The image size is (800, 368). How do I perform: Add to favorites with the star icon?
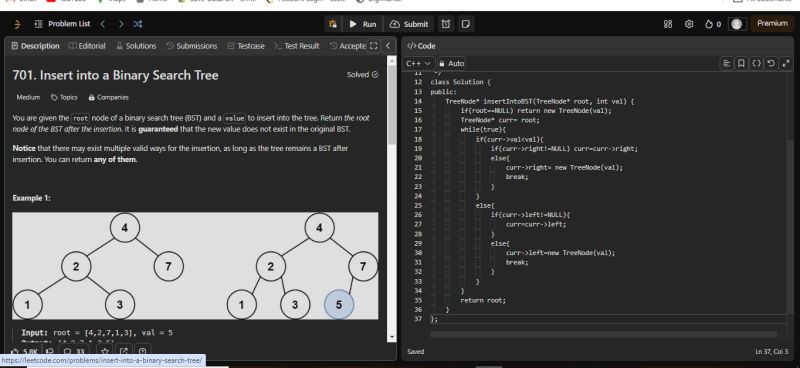click(105, 351)
